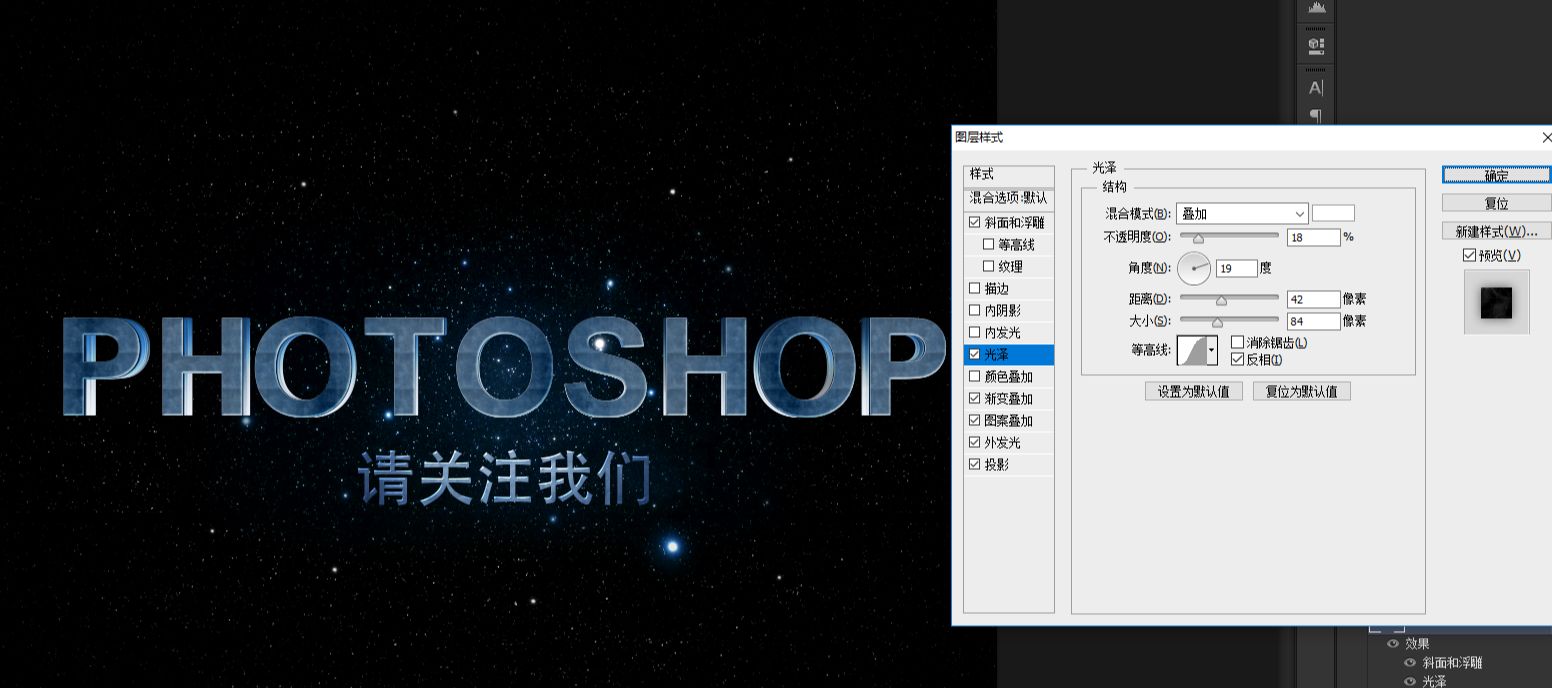Enable the 描边 checkbox
The height and width of the screenshot is (688, 1552).
tap(975, 289)
